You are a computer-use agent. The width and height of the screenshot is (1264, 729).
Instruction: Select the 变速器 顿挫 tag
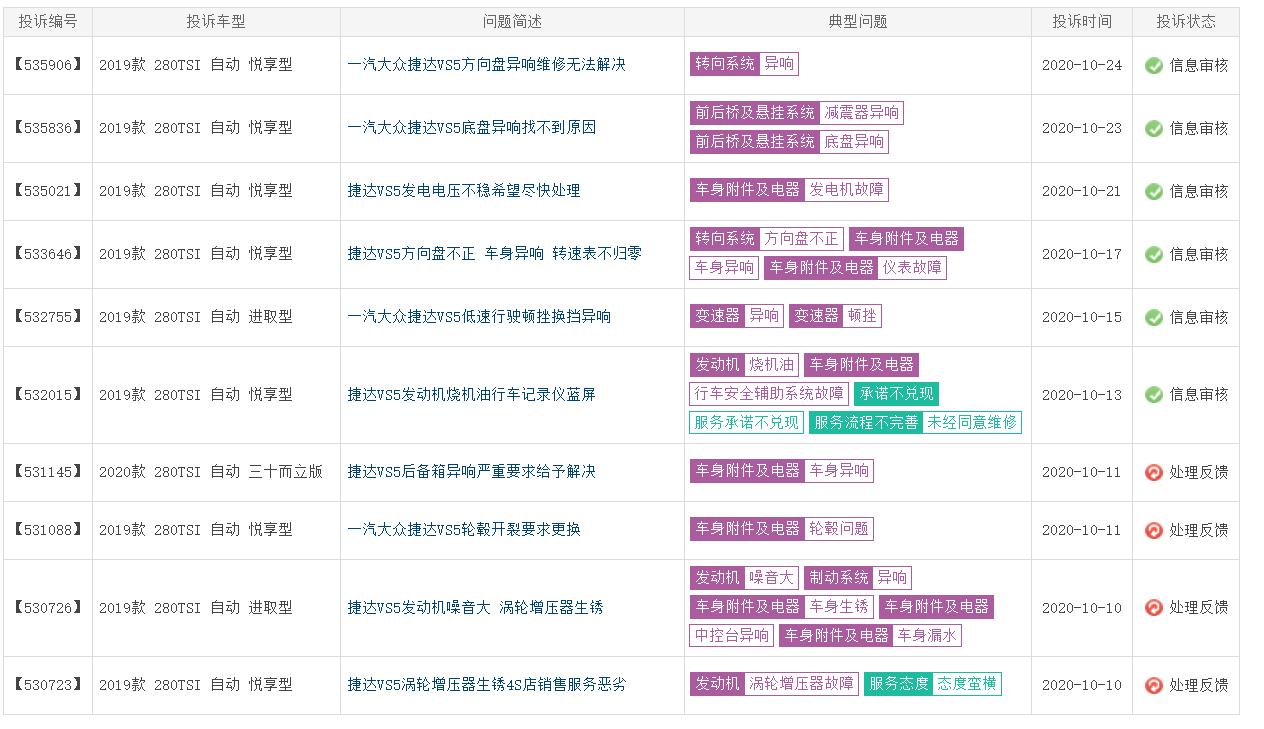[835, 316]
